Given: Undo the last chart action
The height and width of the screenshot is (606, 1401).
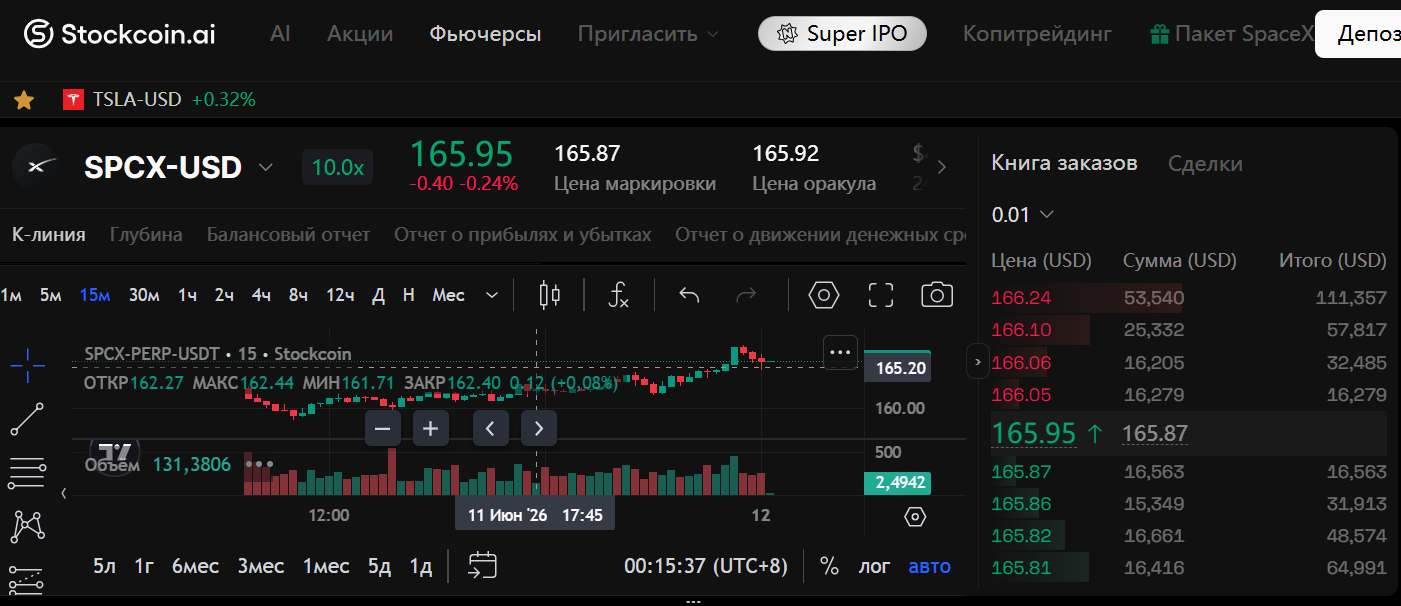Looking at the screenshot, I should [x=689, y=295].
